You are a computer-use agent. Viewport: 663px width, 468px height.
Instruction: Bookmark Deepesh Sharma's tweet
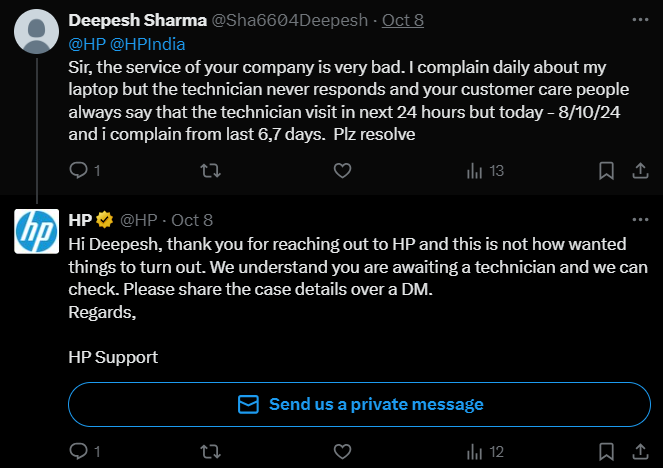[x=606, y=171]
